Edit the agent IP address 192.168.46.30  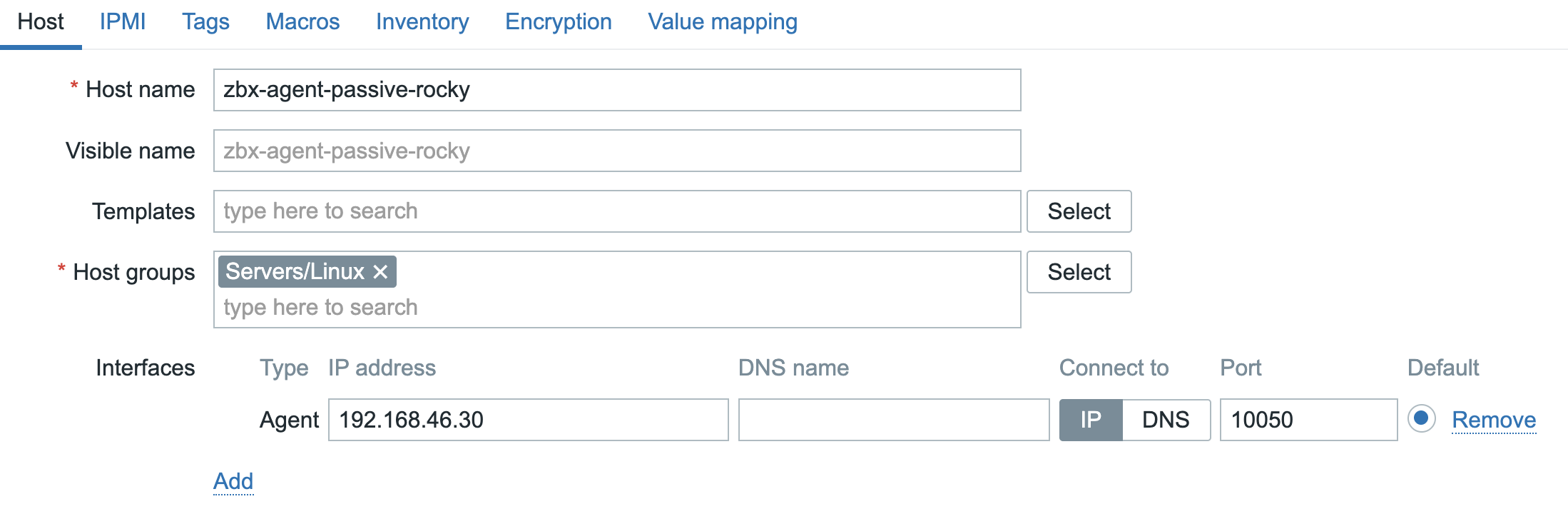pos(526,420)
